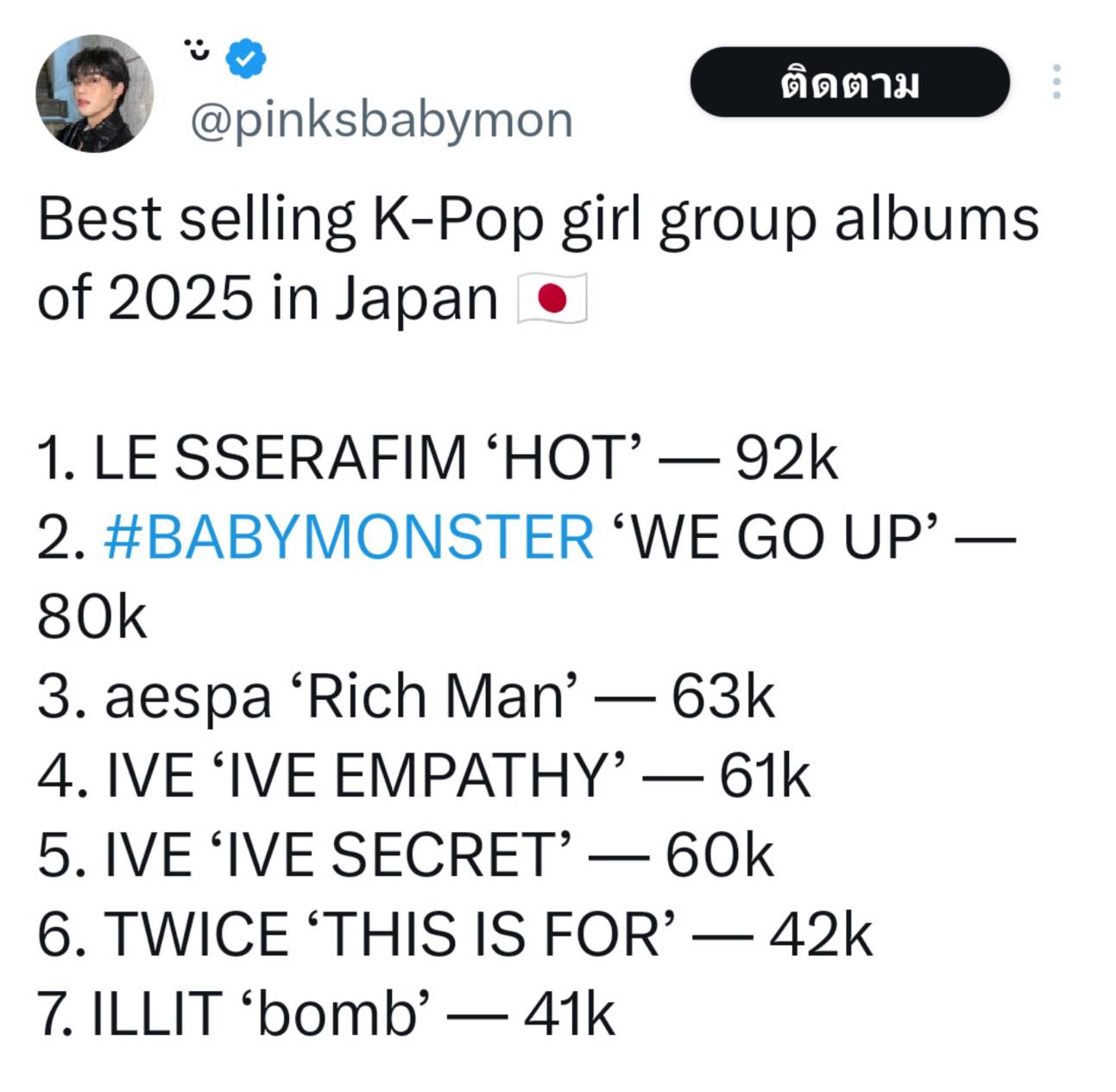Click the 41k sales figure

coord(570,1014)
